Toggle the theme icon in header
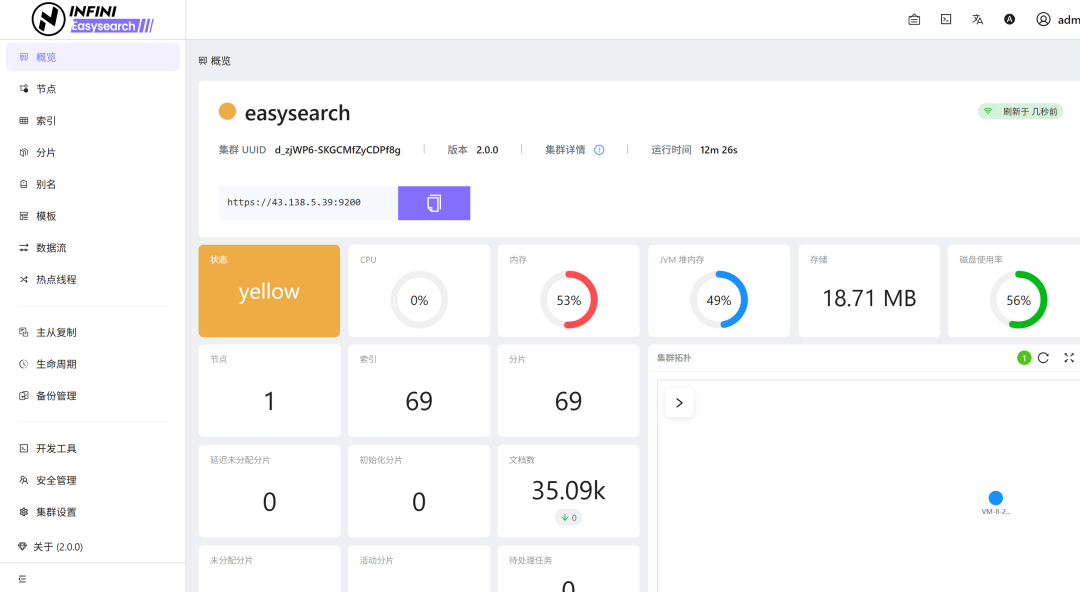 tap(1009, 19)
